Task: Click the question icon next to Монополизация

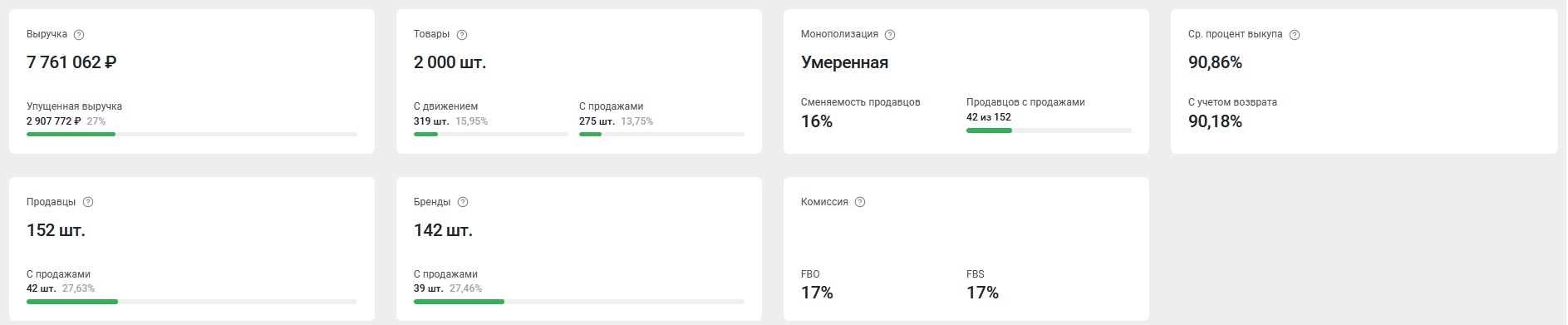Action: (890, 35)
